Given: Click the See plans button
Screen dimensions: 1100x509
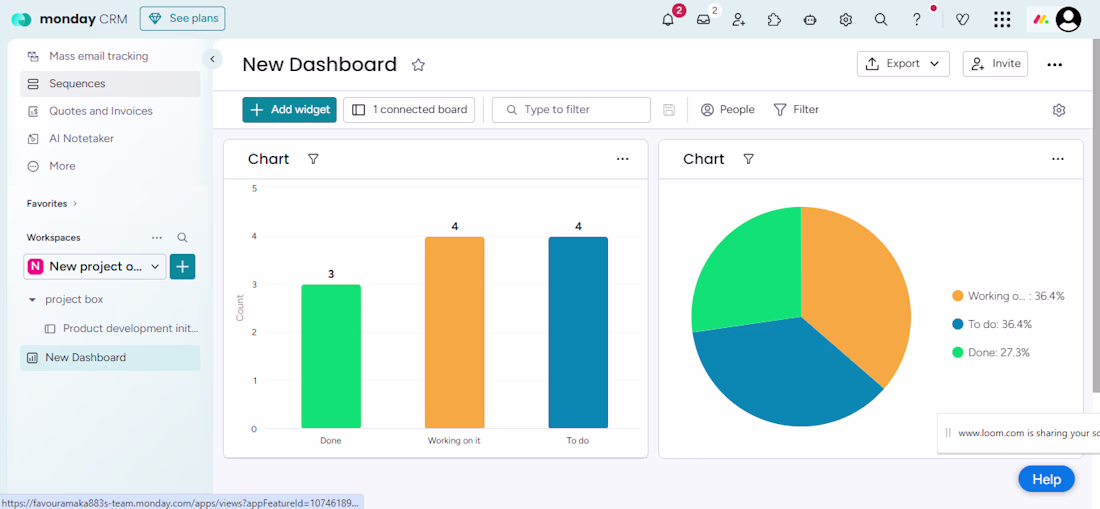Looking at the screenshot, I should coord(182,19).
